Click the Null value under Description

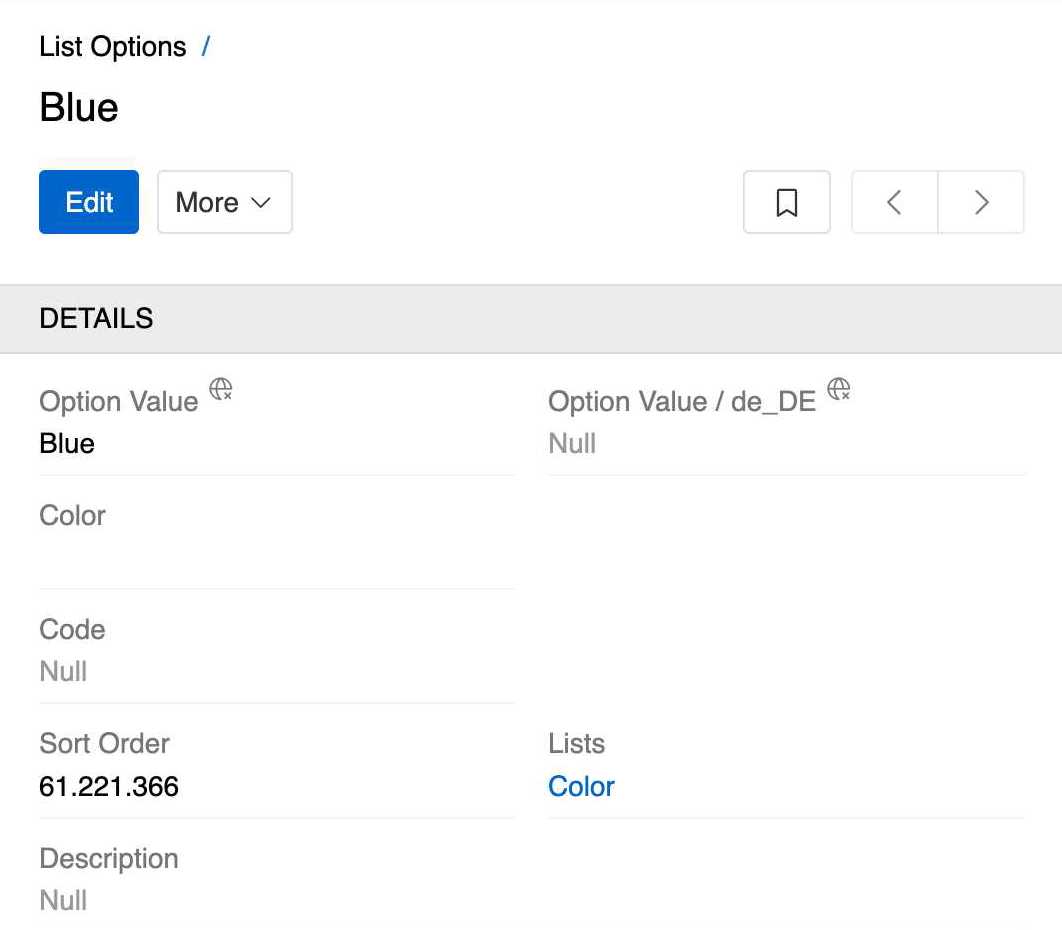click(x=63, y=900)
